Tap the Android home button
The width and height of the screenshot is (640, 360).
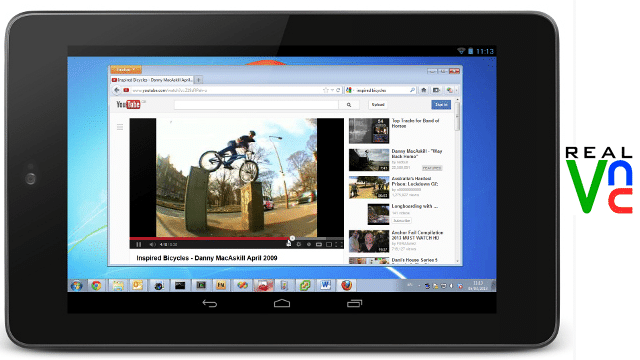coord(282,303)
